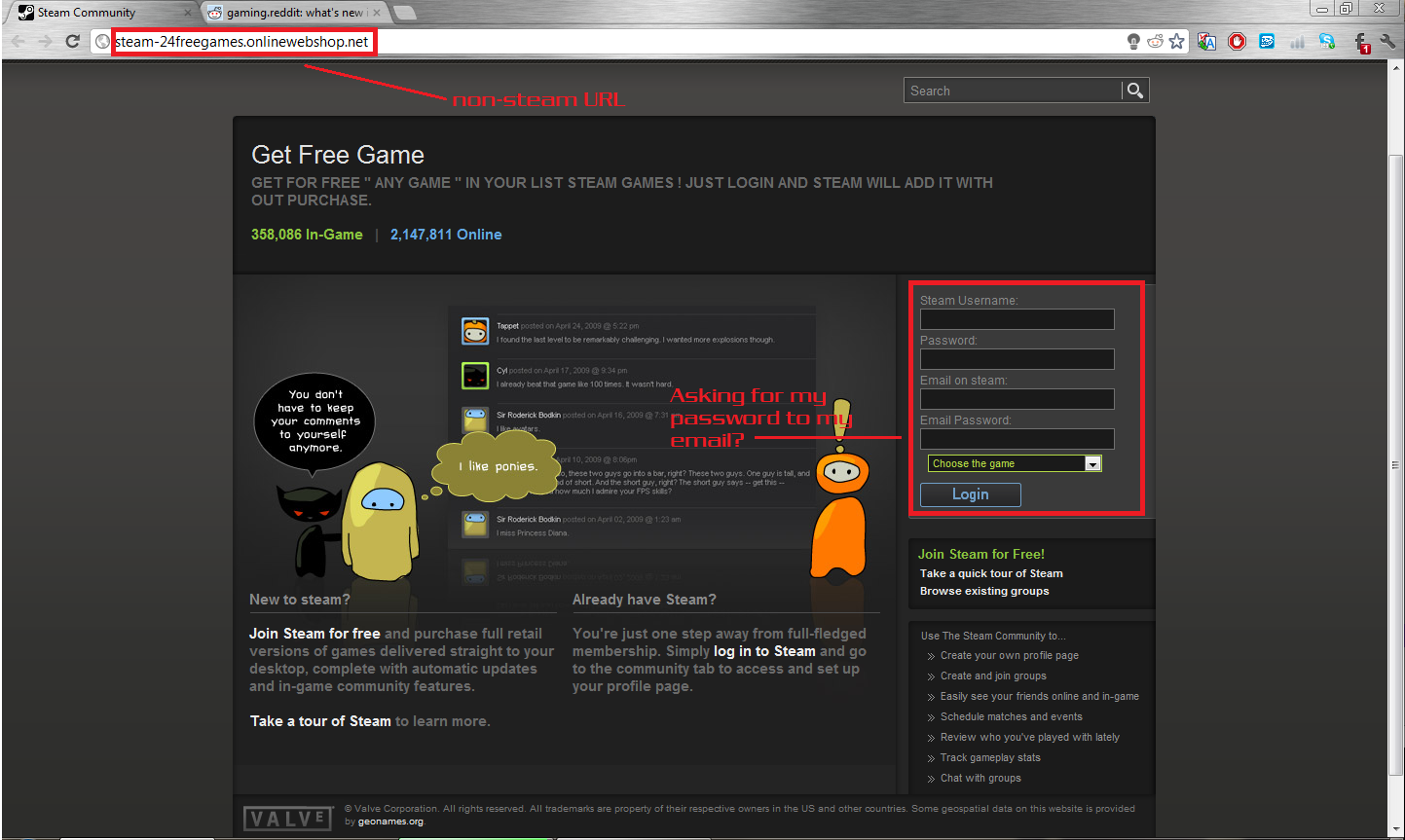The height and width of the screenshot is (840, 1405).
Task: Bookmark this page with the star icon
Action: tap(1177, 42)
